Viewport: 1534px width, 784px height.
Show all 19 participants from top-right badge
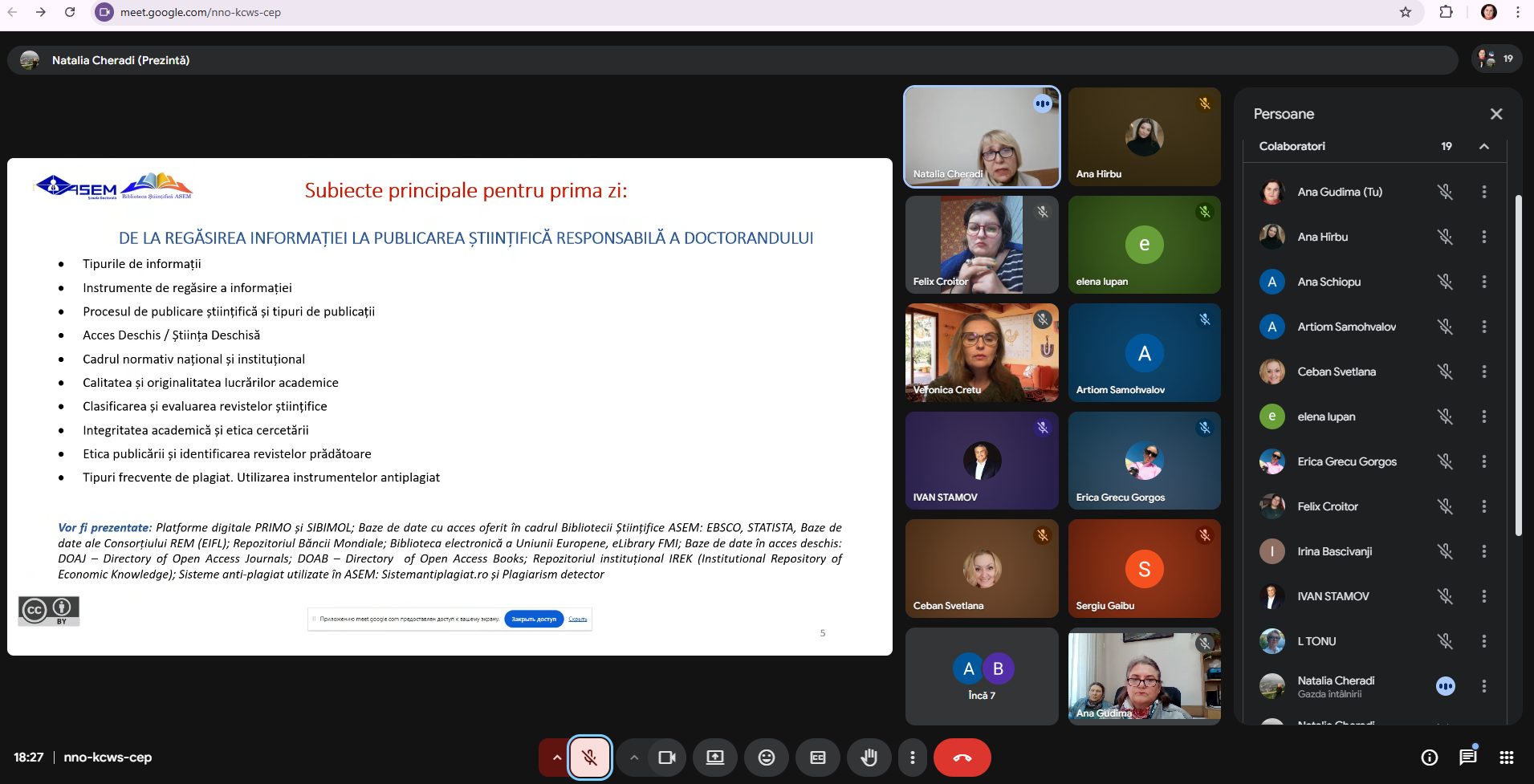point(1496,59)
